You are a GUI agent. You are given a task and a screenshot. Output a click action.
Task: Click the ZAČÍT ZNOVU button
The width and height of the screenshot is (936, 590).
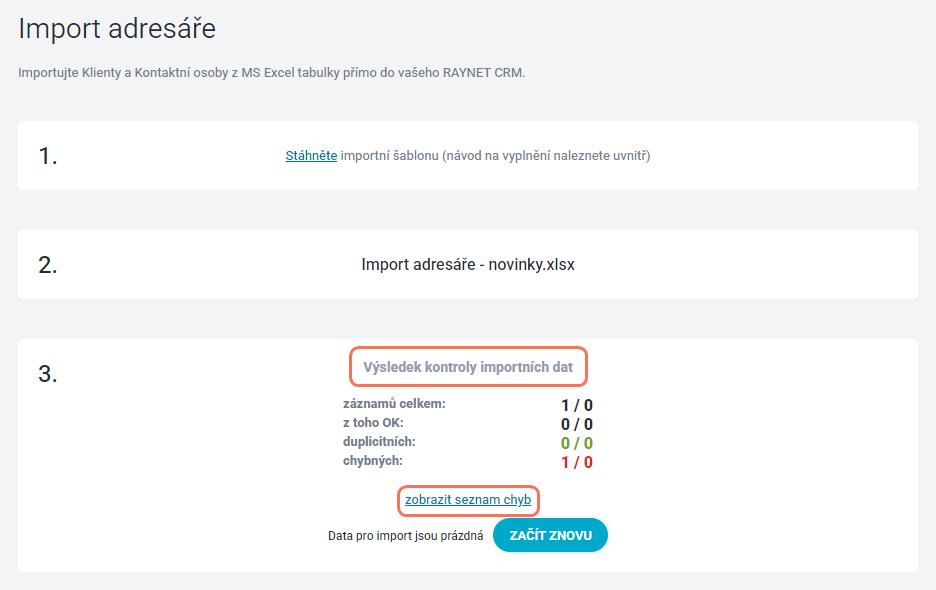coord(550,535)
